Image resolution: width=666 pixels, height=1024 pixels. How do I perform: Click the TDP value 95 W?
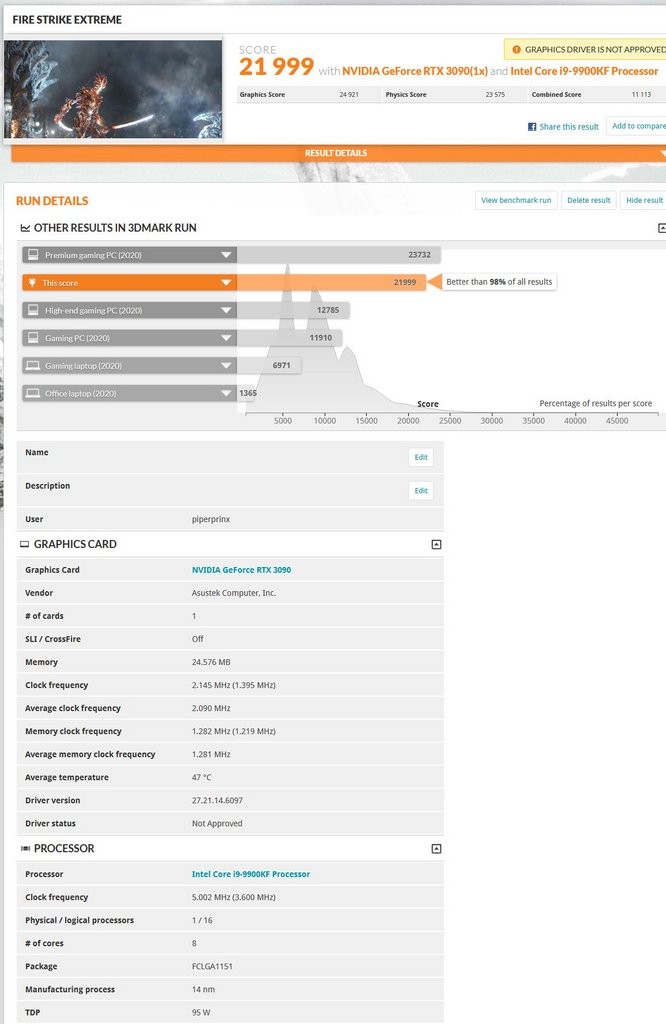pos(201,1012)
